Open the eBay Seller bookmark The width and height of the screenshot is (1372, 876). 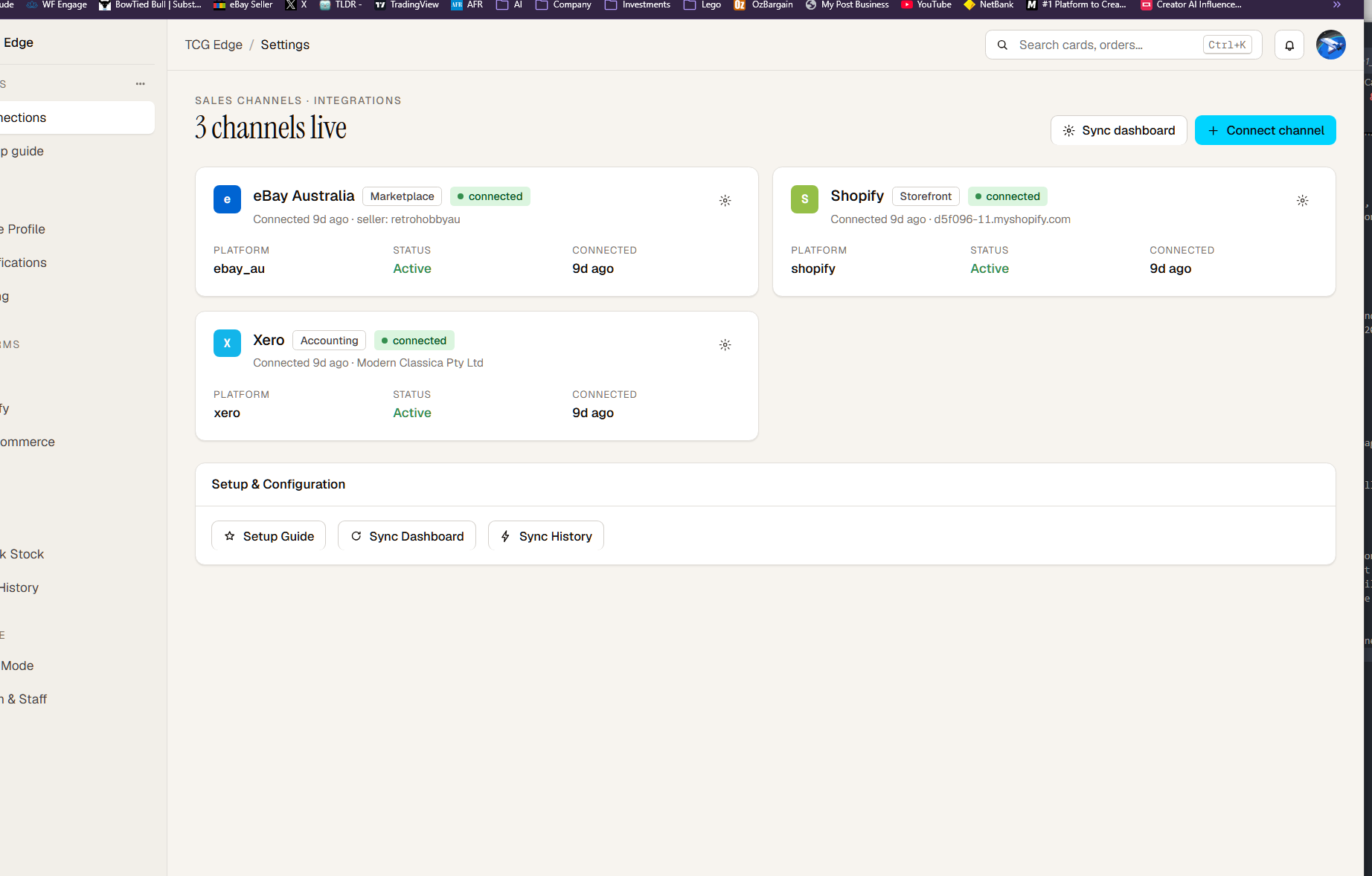click(x=243, y=4)
